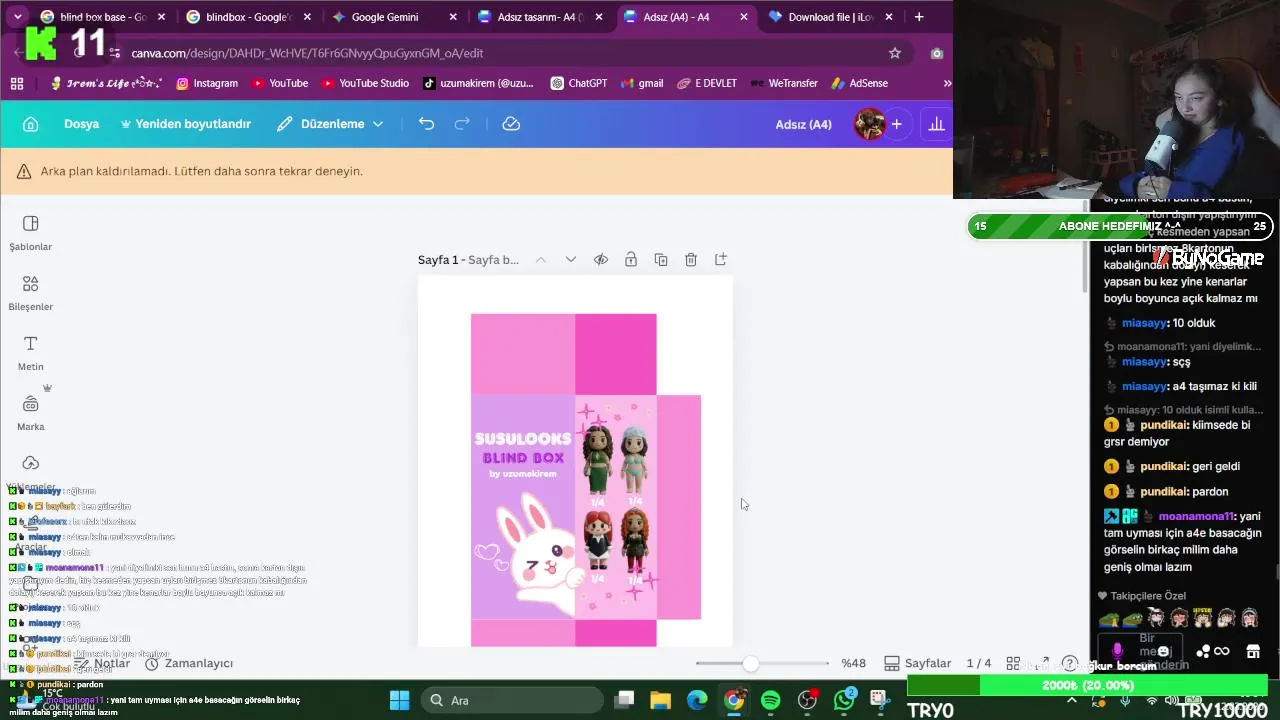Open the Sayfalar pages view
This screenshot has width=1280, height=720.
click(918, 664)
